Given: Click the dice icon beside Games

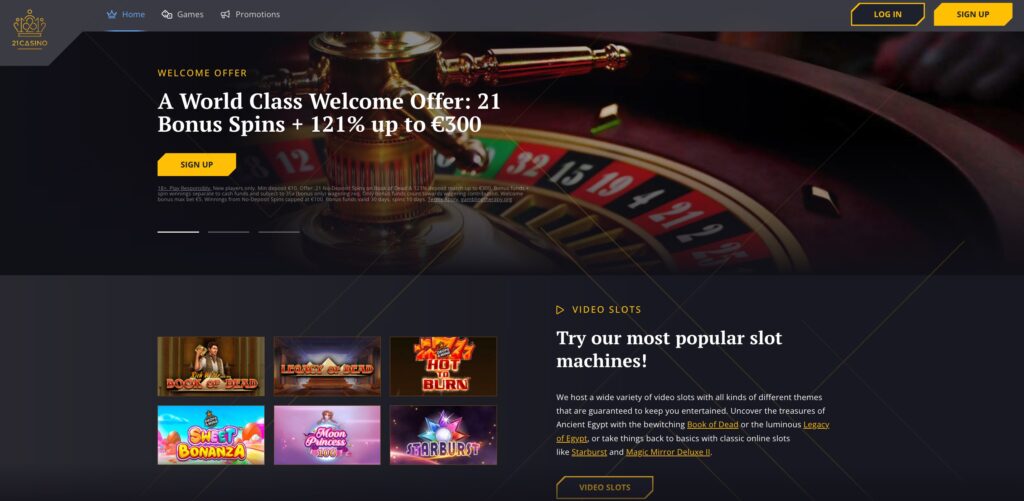Looking at the screenshot, I should coord(167,14).
